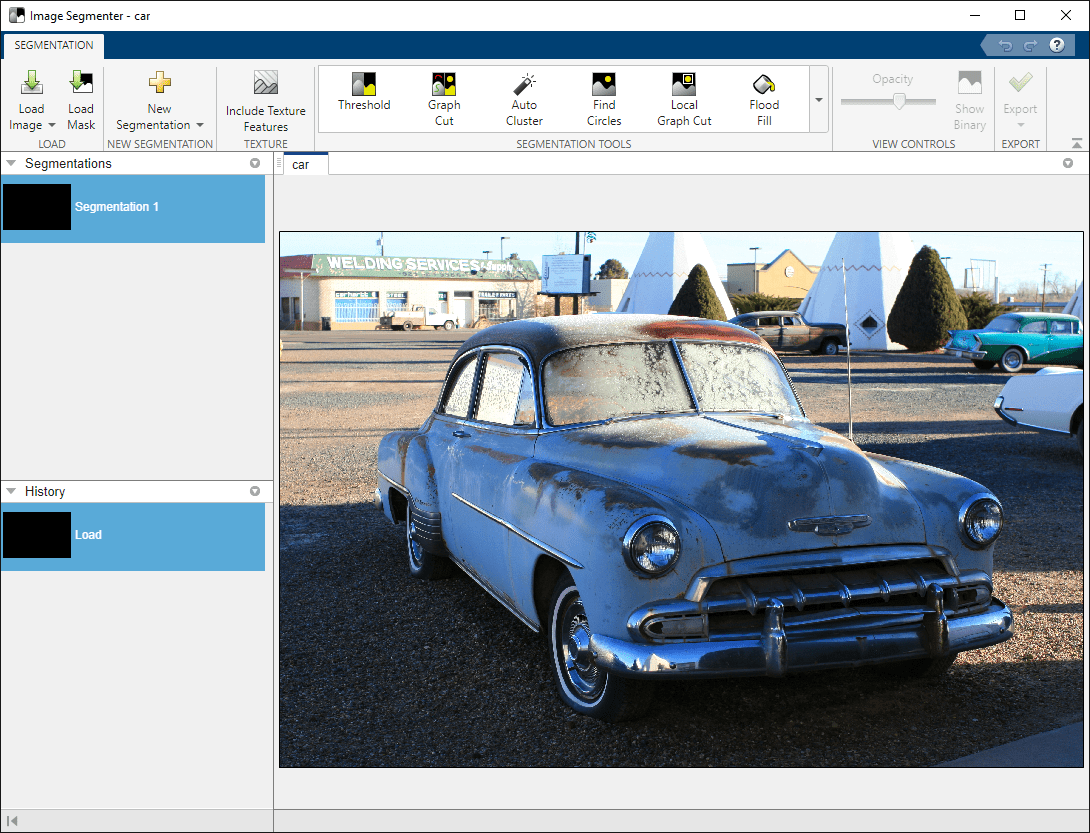Collapse the History panel triangle
The image size is (1090, 833).
click(11, 491)
